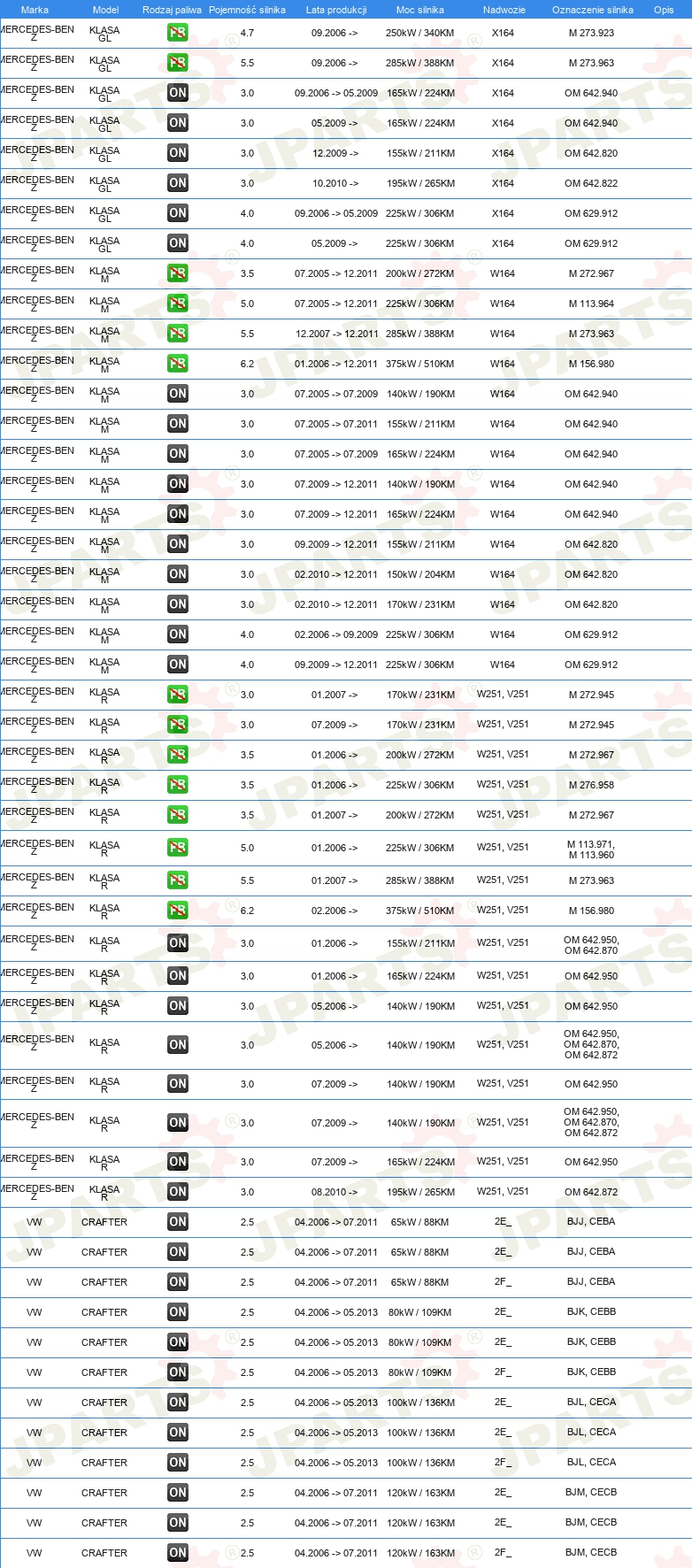Click the '250kW / 340KM' power cell
This screenshot has width=692, height=1568.
click(420, 33)
